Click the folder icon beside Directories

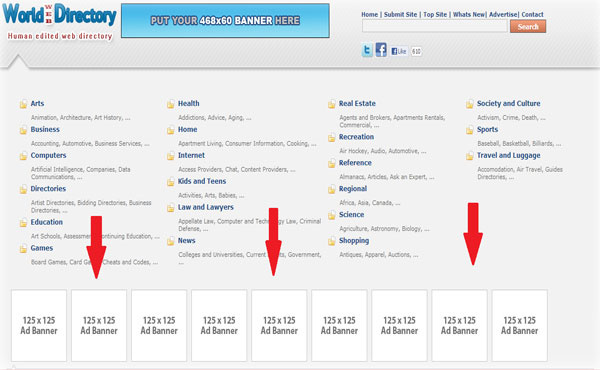point(23,189)
